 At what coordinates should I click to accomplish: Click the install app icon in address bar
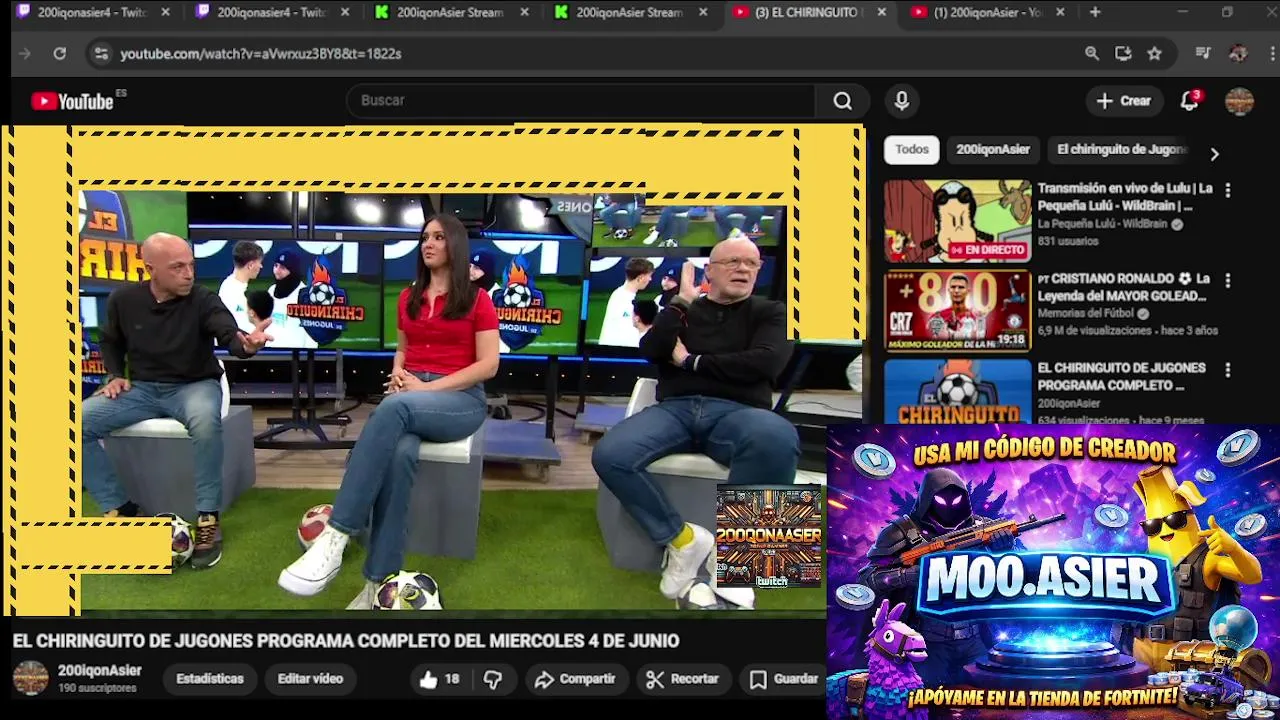coord(1123,54)
